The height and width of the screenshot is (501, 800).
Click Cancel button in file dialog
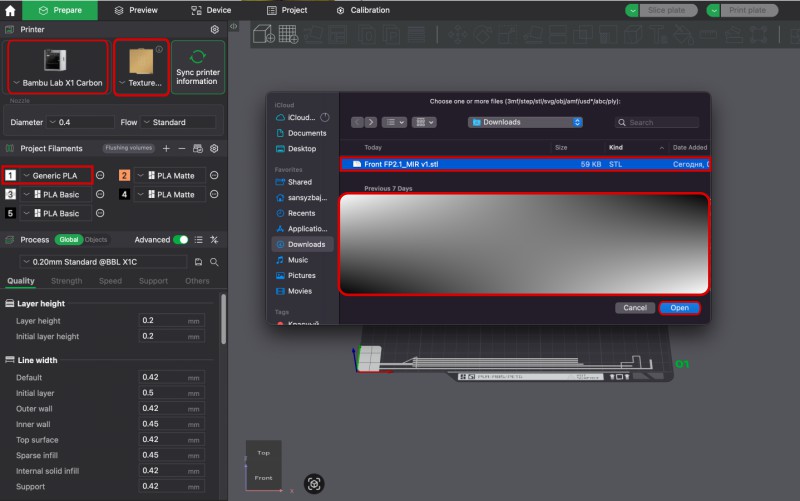(635, 308)
